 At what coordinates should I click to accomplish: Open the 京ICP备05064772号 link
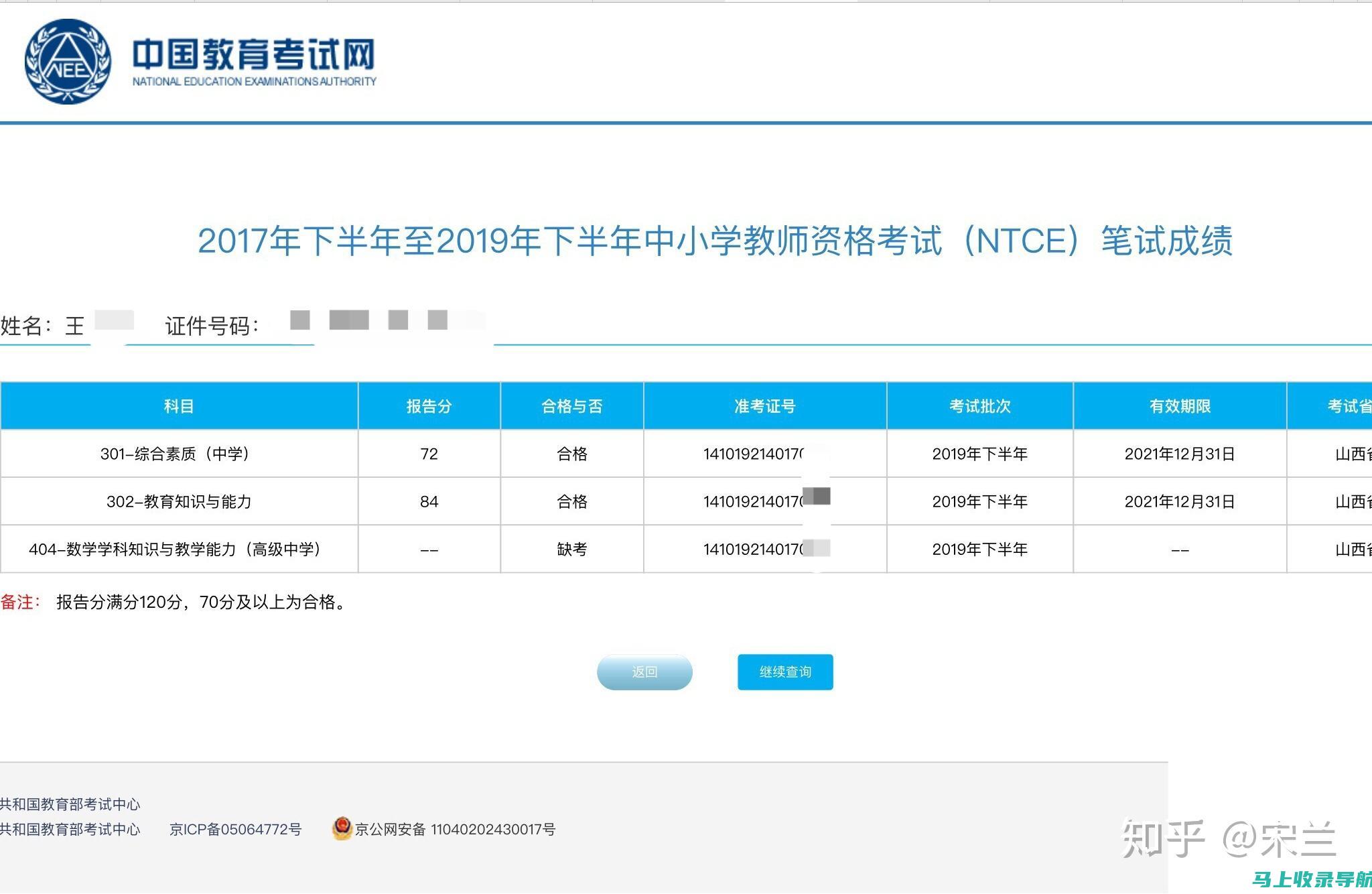[236, 830]
